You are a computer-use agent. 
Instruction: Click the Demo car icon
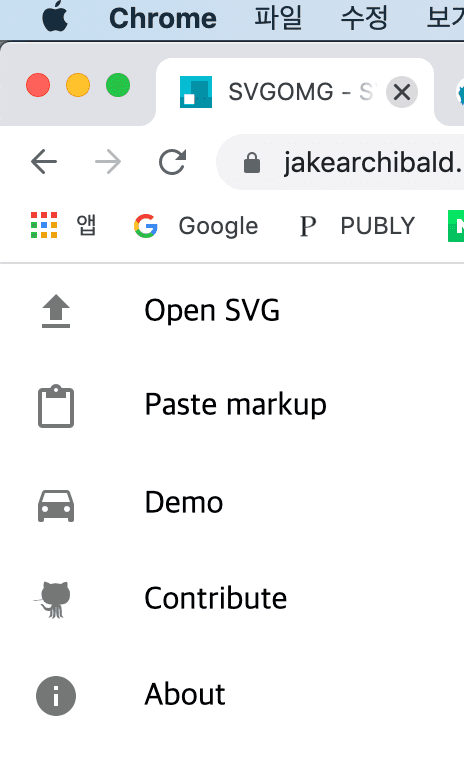[x=56, y=506]
